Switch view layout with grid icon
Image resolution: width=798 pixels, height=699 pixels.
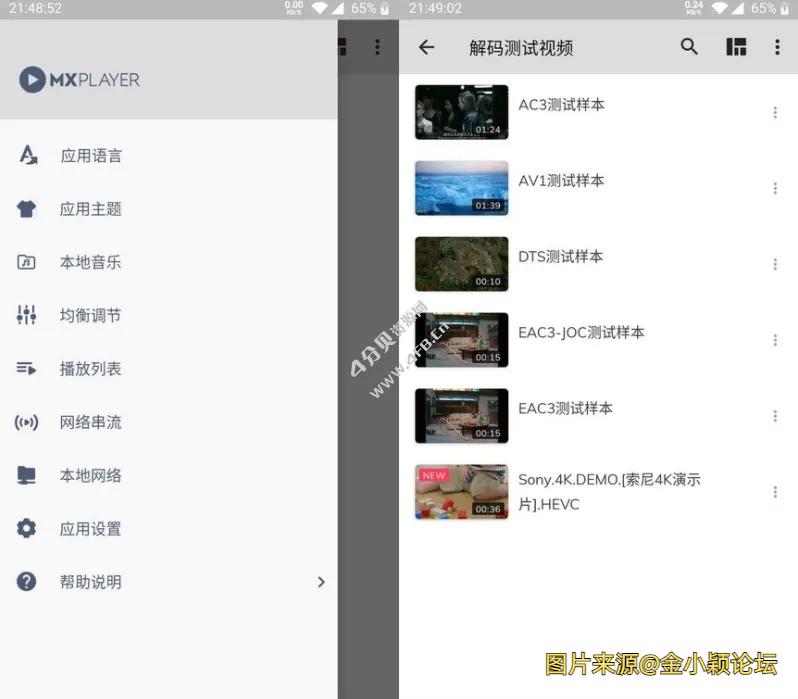pos(736,47)
